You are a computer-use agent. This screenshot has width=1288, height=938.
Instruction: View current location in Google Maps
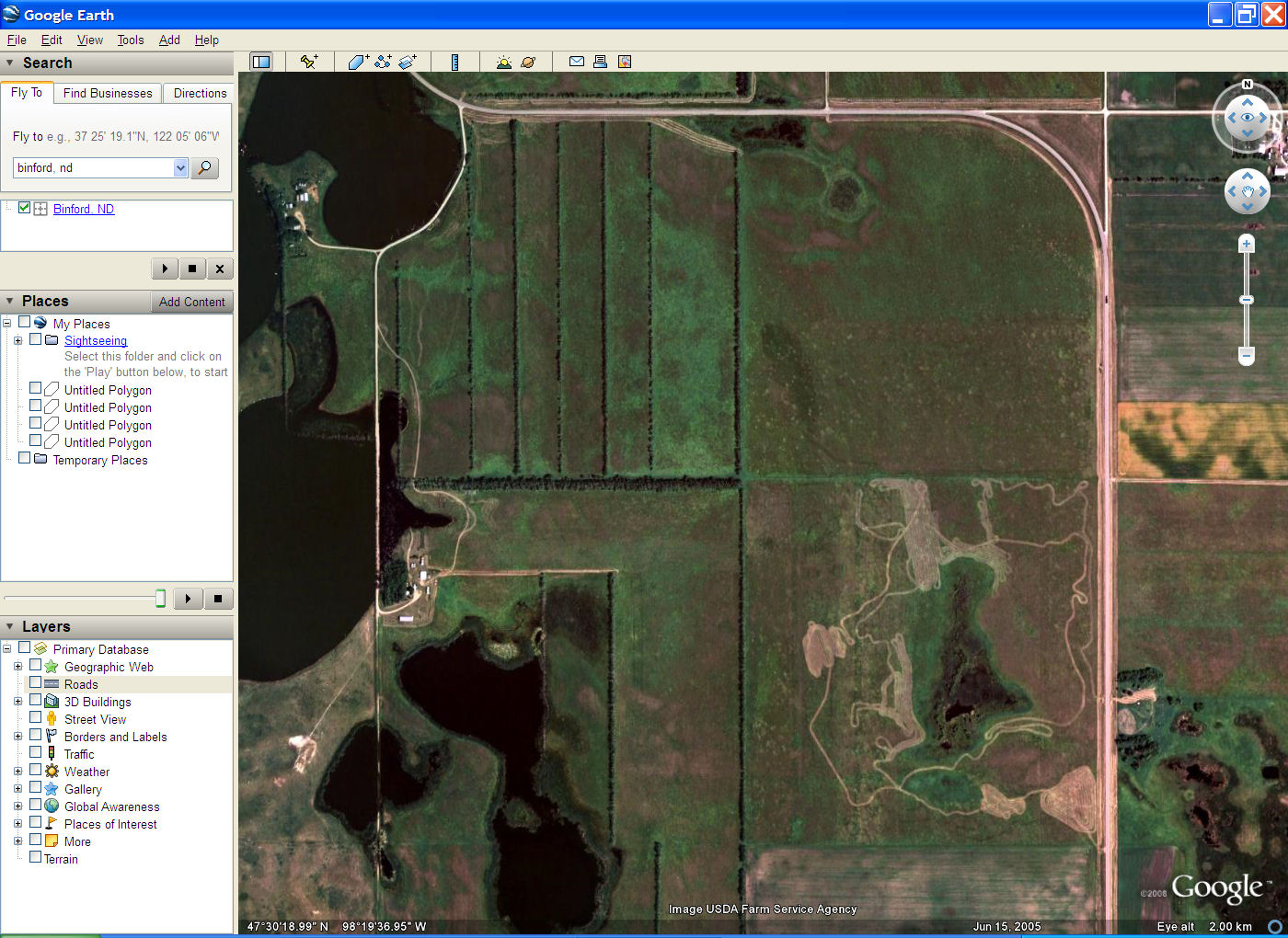pos(625,62)
